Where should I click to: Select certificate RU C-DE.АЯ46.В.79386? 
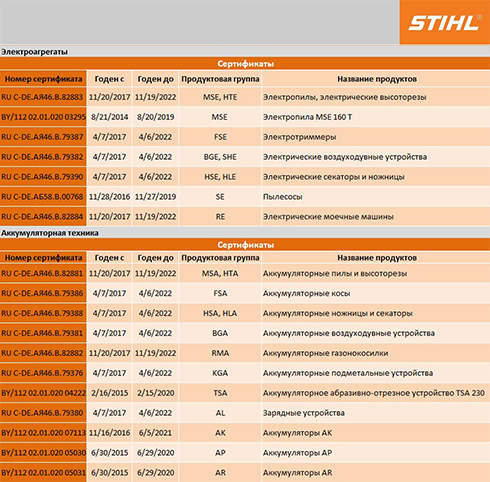[x=42, y=293]
